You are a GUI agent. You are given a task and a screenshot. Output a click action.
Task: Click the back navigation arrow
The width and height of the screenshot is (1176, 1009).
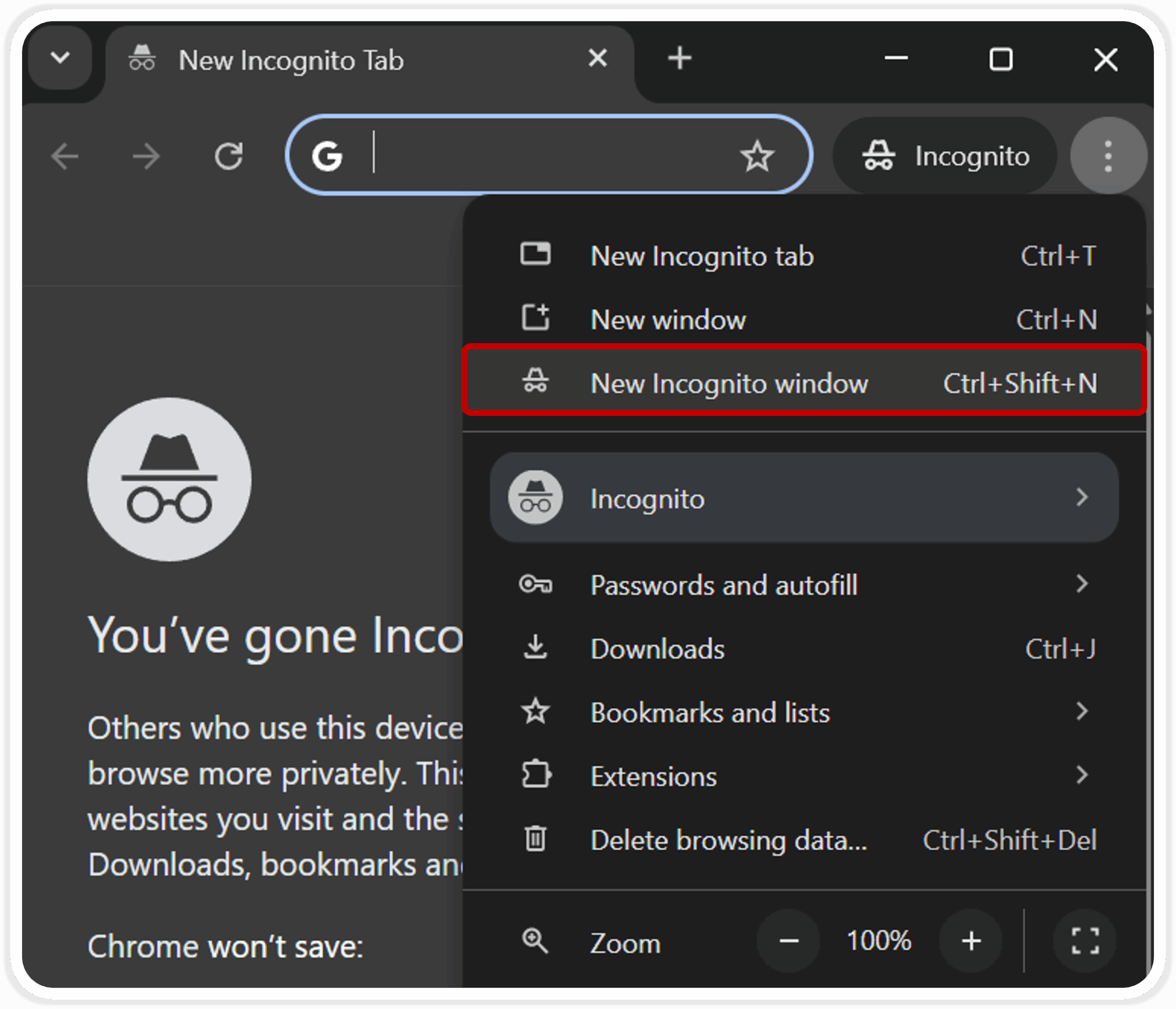[x=65, y=156]
